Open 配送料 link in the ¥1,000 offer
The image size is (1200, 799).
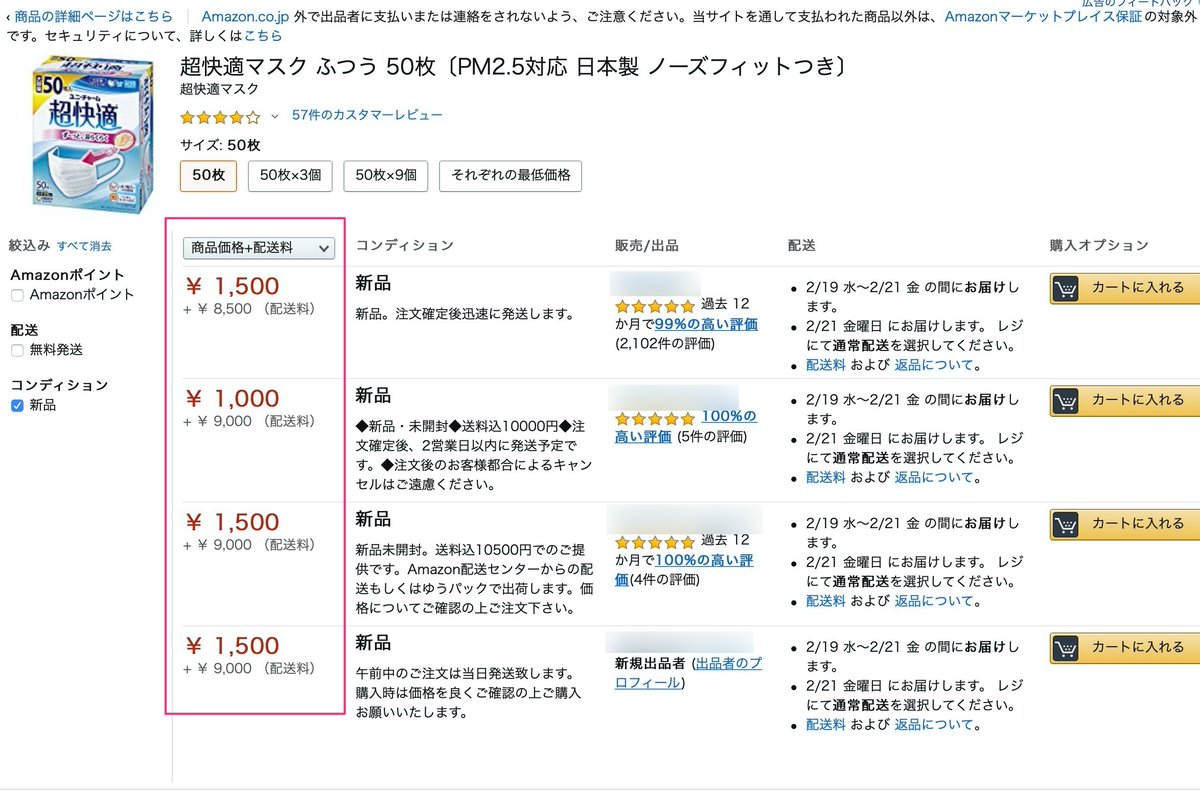826,477
